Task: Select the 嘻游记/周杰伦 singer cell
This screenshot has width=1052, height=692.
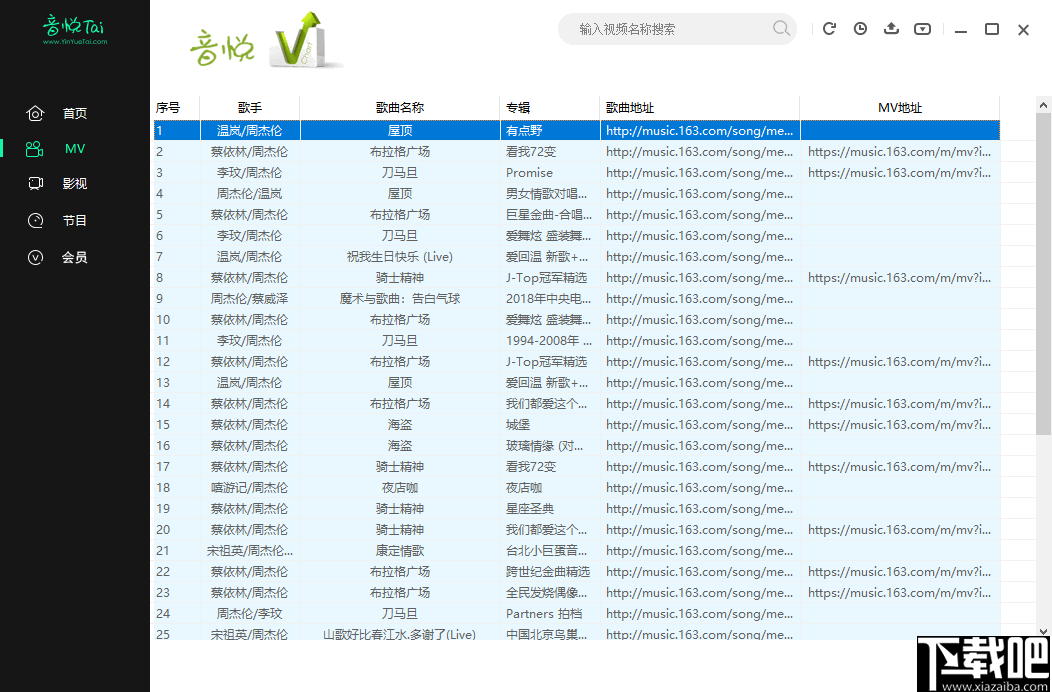Action: point(250,487)
